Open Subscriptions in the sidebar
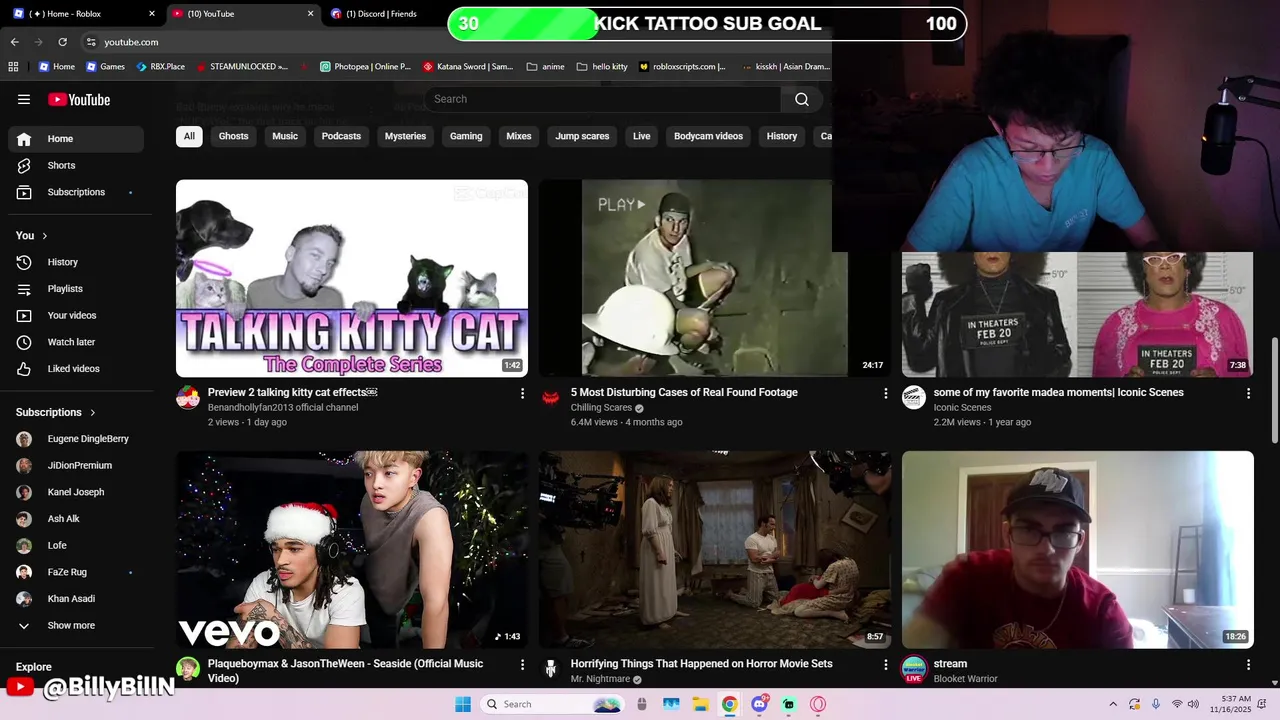 [x=76, y=192]
